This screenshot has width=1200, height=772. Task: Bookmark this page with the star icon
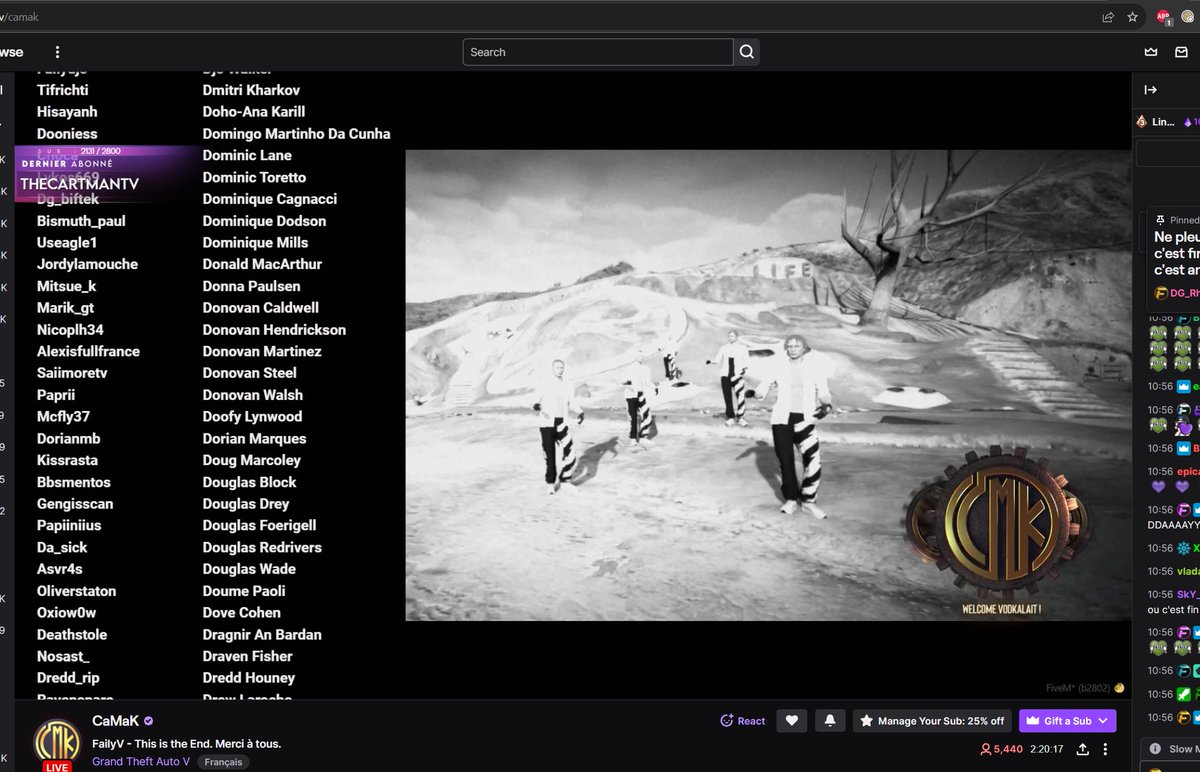point(1133,17)
